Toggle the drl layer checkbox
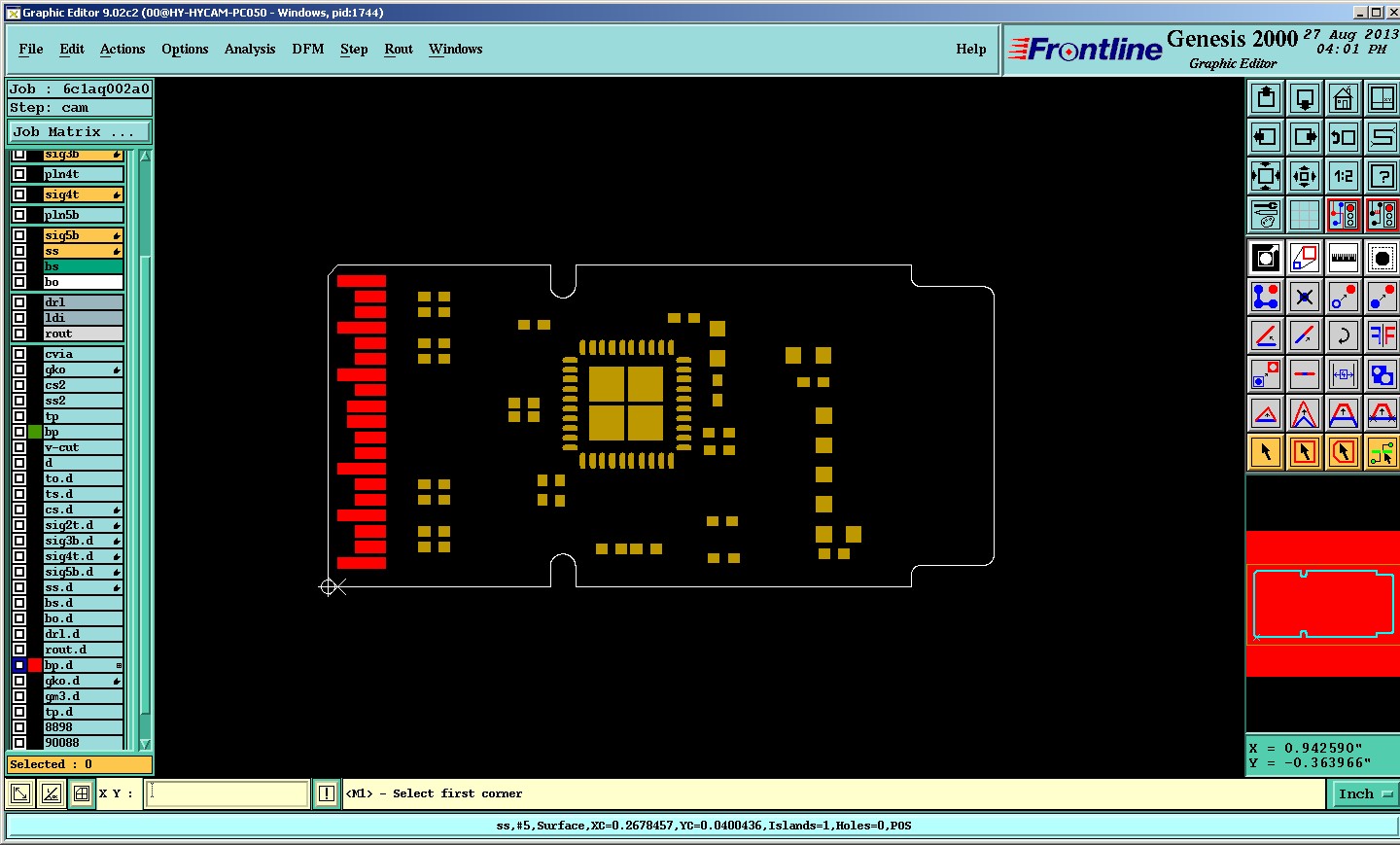The width and height of the screenshot is (1400, 845). 19,302
